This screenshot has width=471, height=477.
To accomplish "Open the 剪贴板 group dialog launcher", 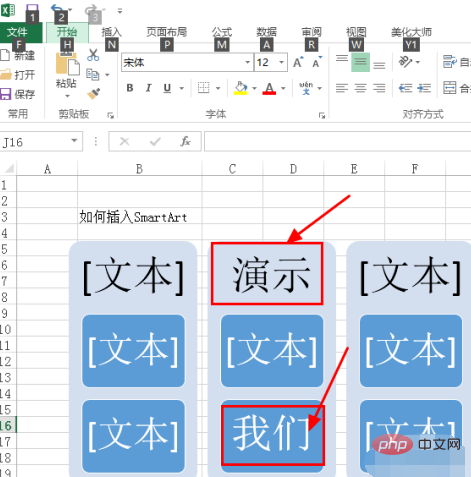I will [110, 115].
